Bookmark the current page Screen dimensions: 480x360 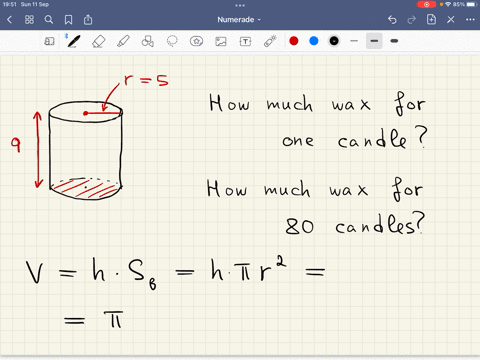tap(68, 20)
